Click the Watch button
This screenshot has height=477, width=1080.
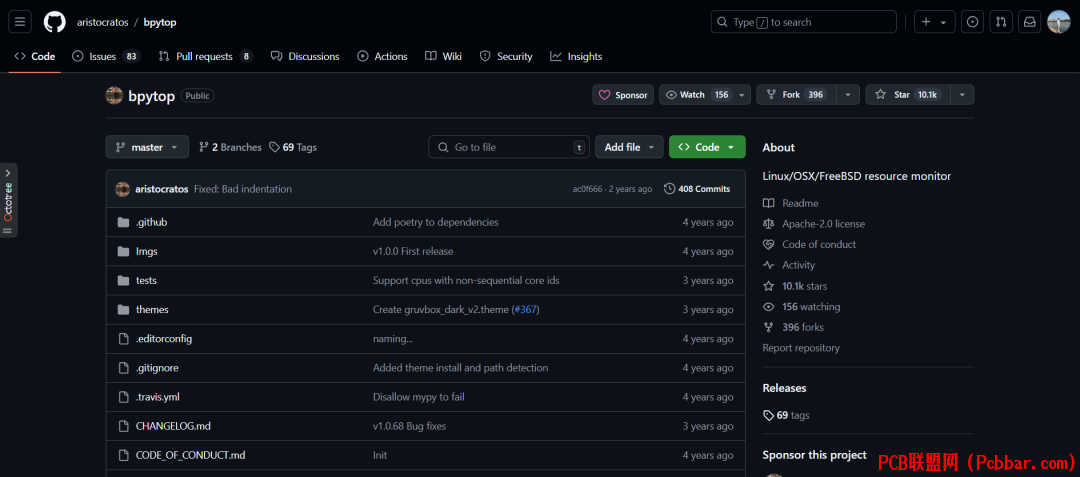[x=696, y=95]
